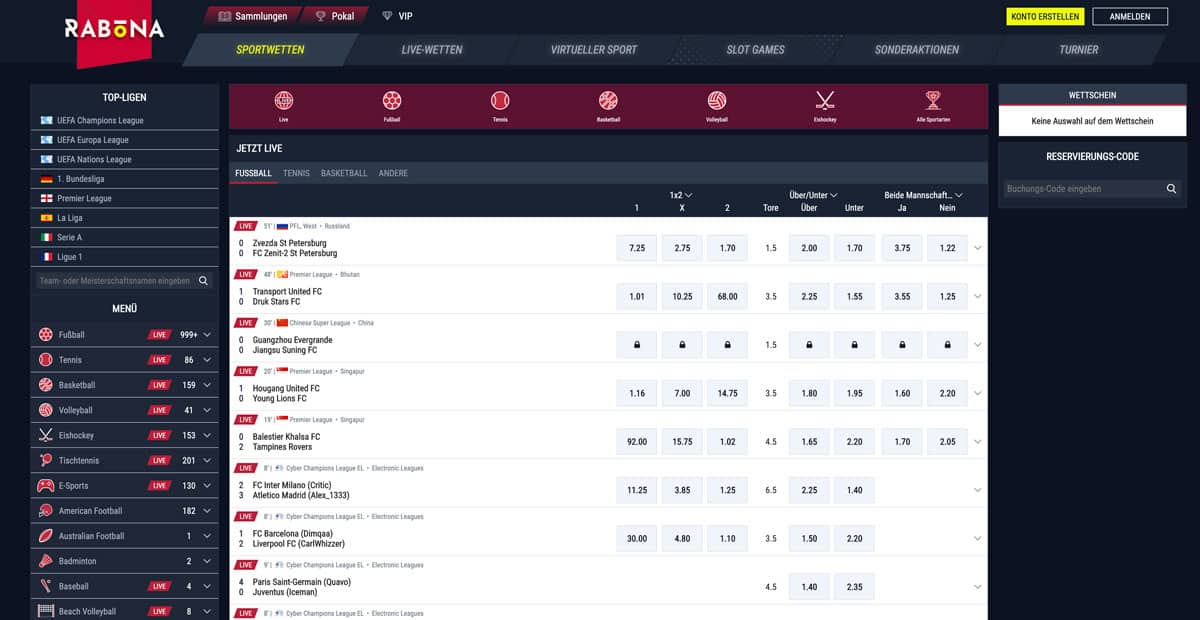Viewport: 1200px width, 620px height.
Task: Open the UEFA Champions League link
Action: tap(100, 120)
